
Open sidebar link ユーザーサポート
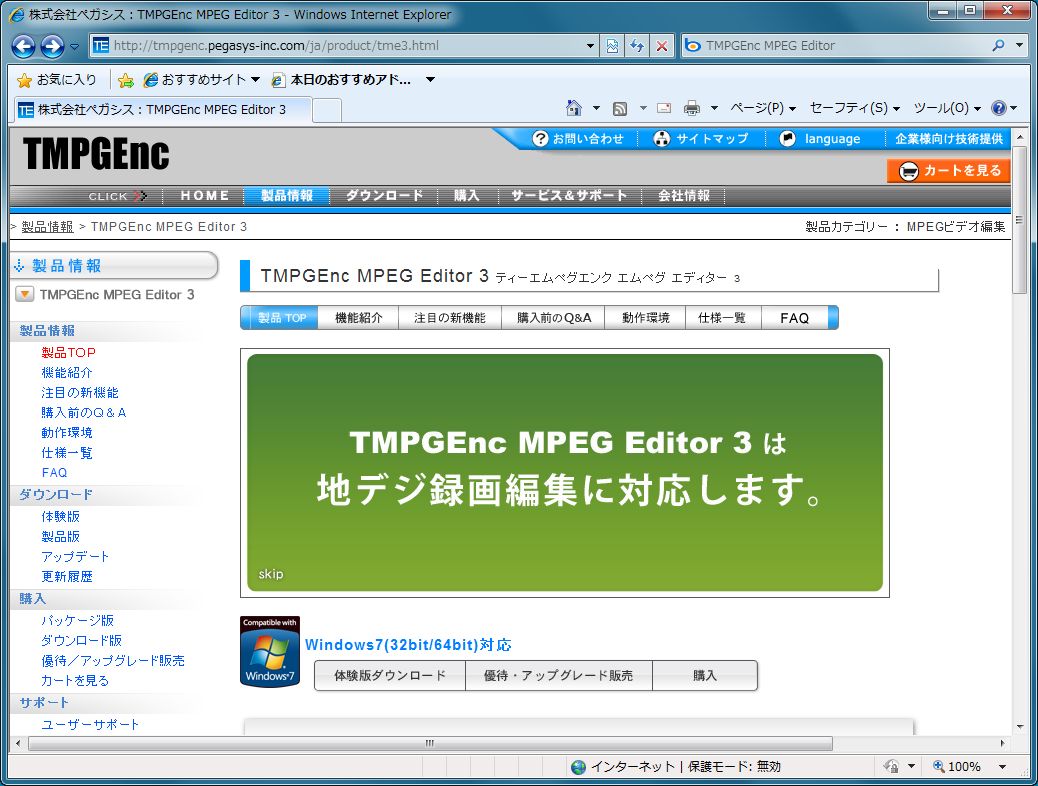90,724
